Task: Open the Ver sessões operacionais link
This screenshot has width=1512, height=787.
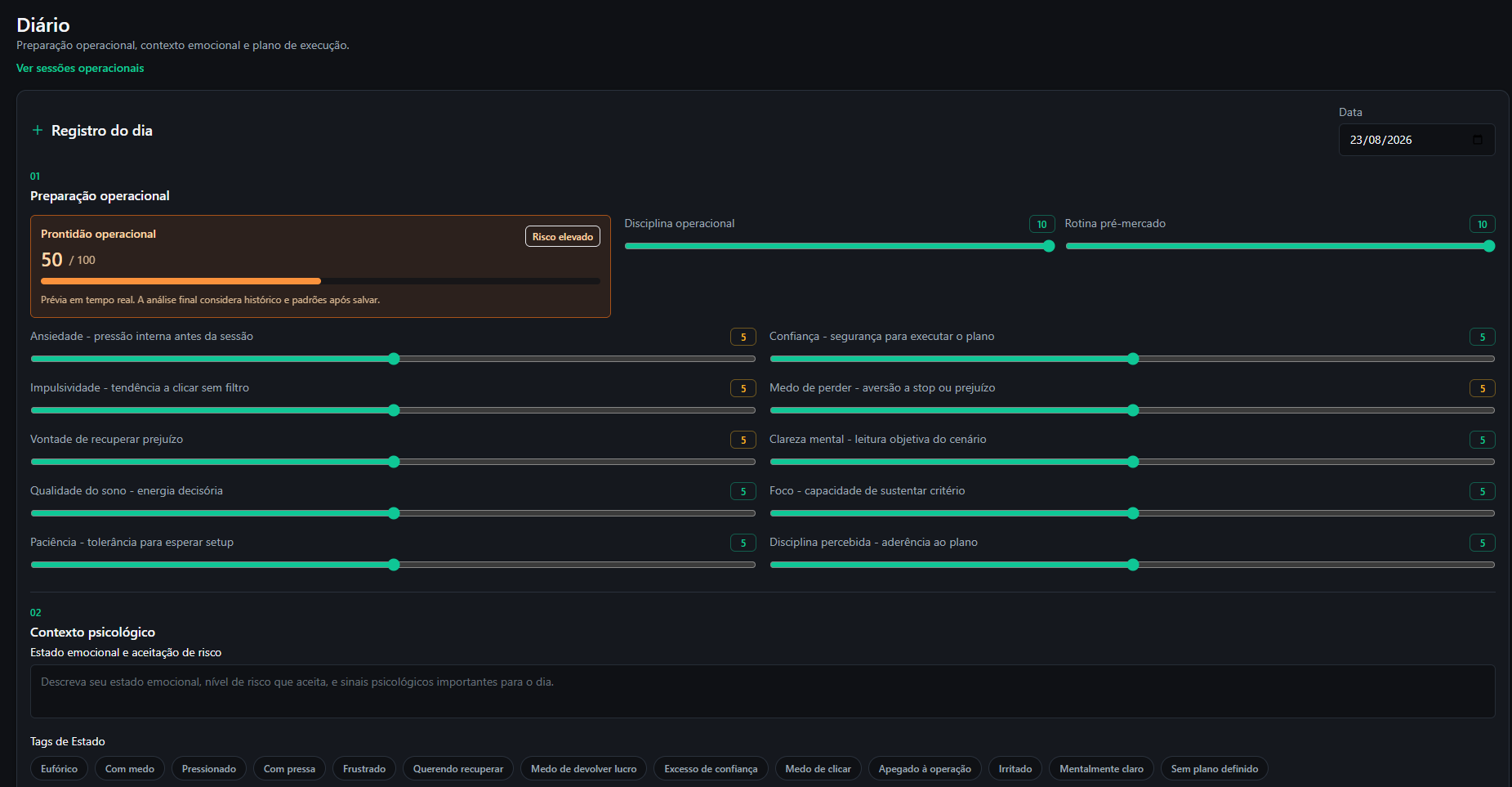Action: [x=80, y=68]
